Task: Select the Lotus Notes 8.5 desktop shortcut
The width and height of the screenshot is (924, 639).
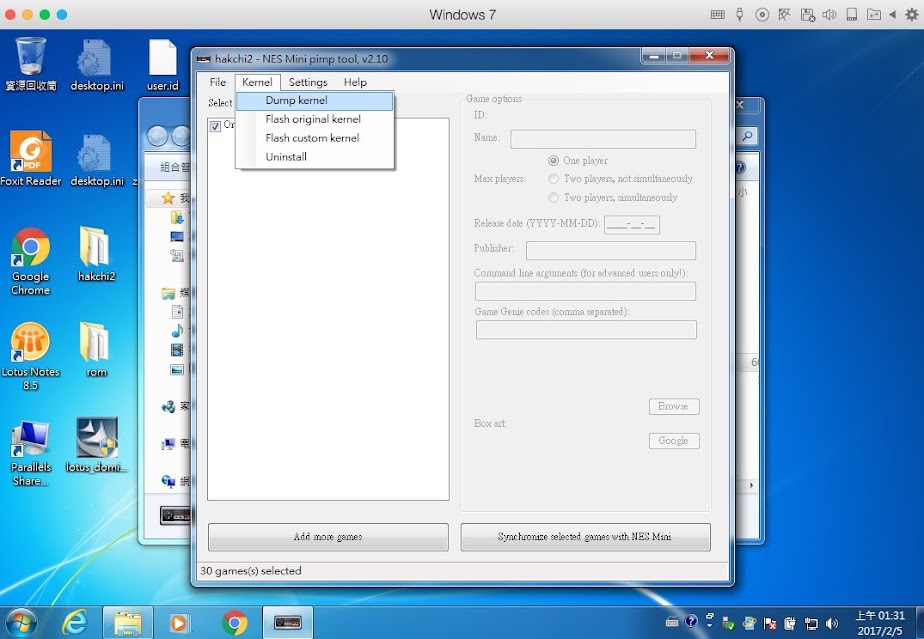Action: pyautogui.click(x=31, y=357)
